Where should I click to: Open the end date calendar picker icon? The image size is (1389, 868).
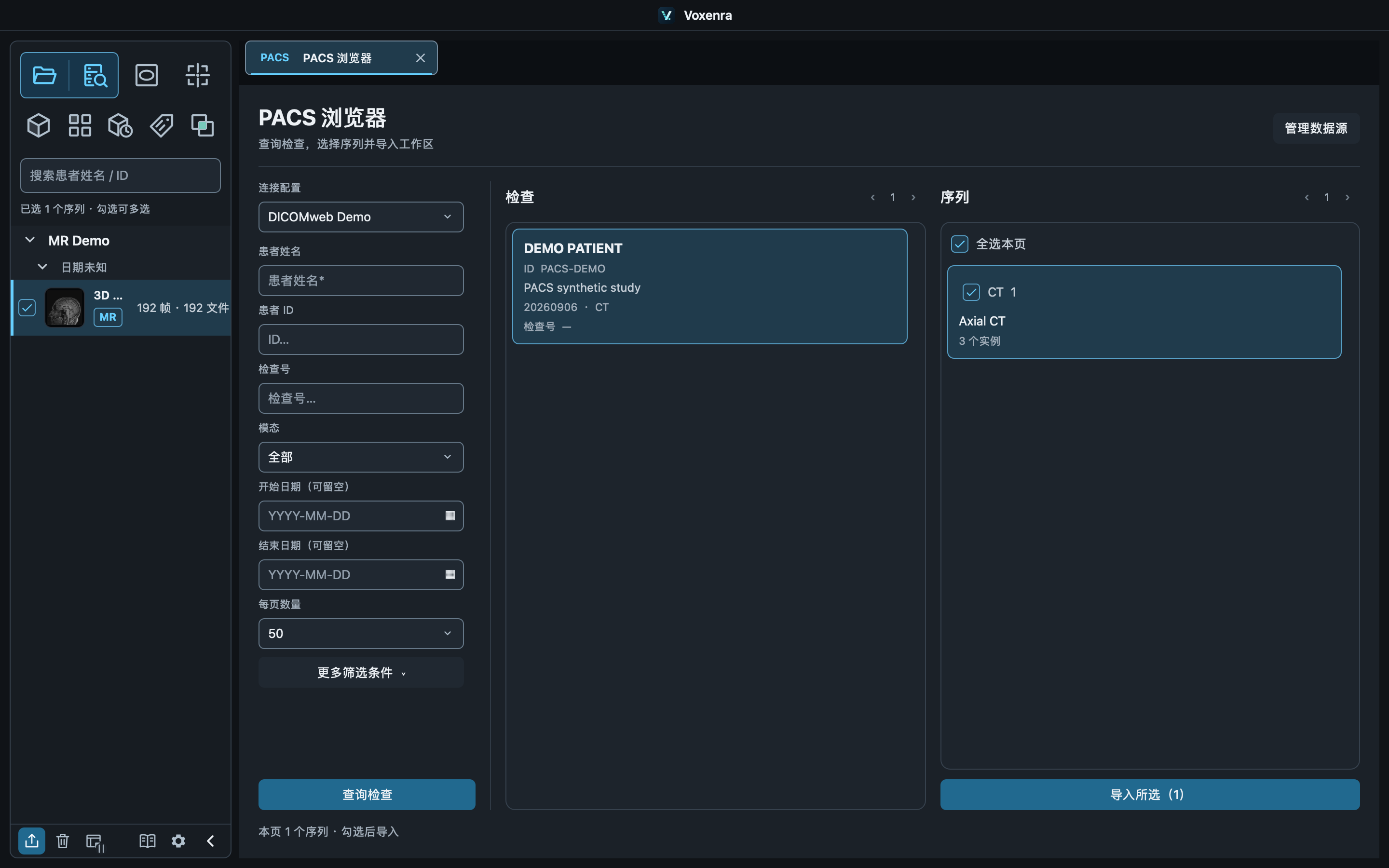click(450, 575)
